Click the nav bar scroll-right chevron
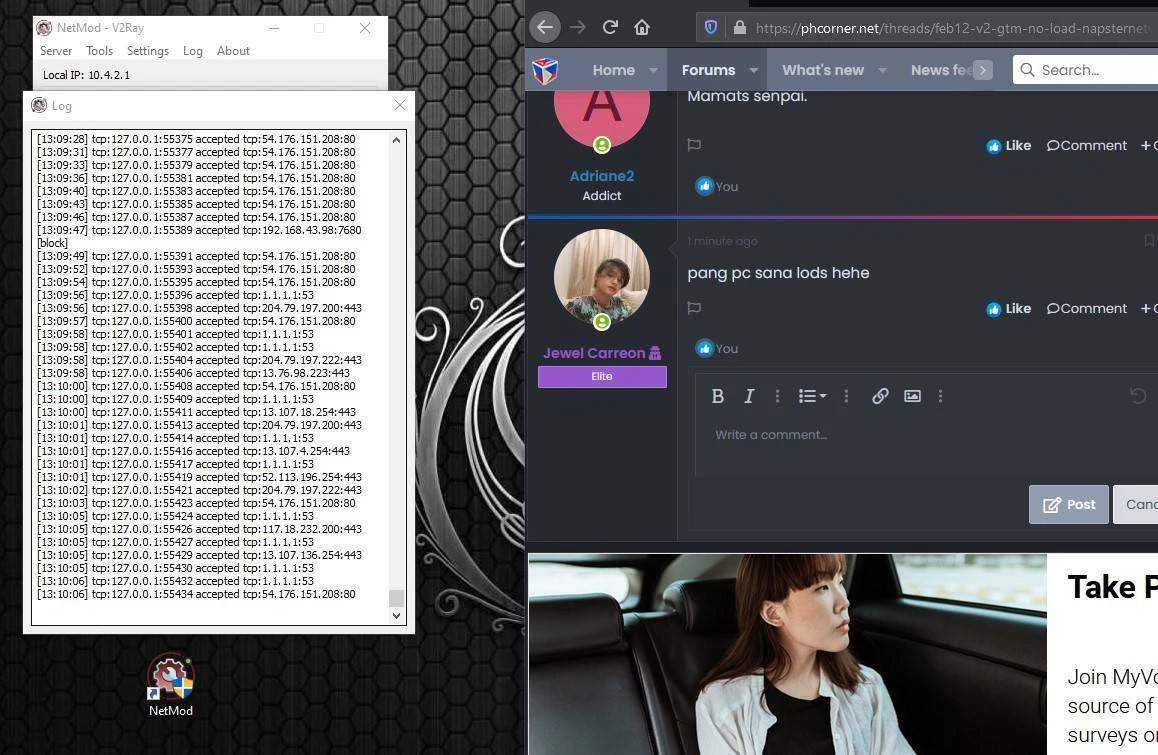 982,70
